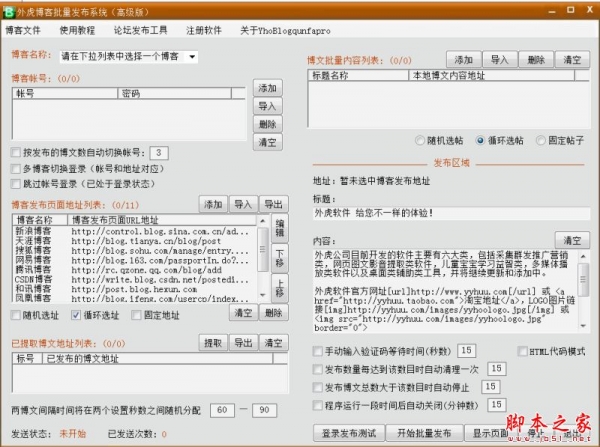This screenshot has height=447, width=600.
Task: Open the 论坛发布工具 menu
Action: click(x=140, y=31)
